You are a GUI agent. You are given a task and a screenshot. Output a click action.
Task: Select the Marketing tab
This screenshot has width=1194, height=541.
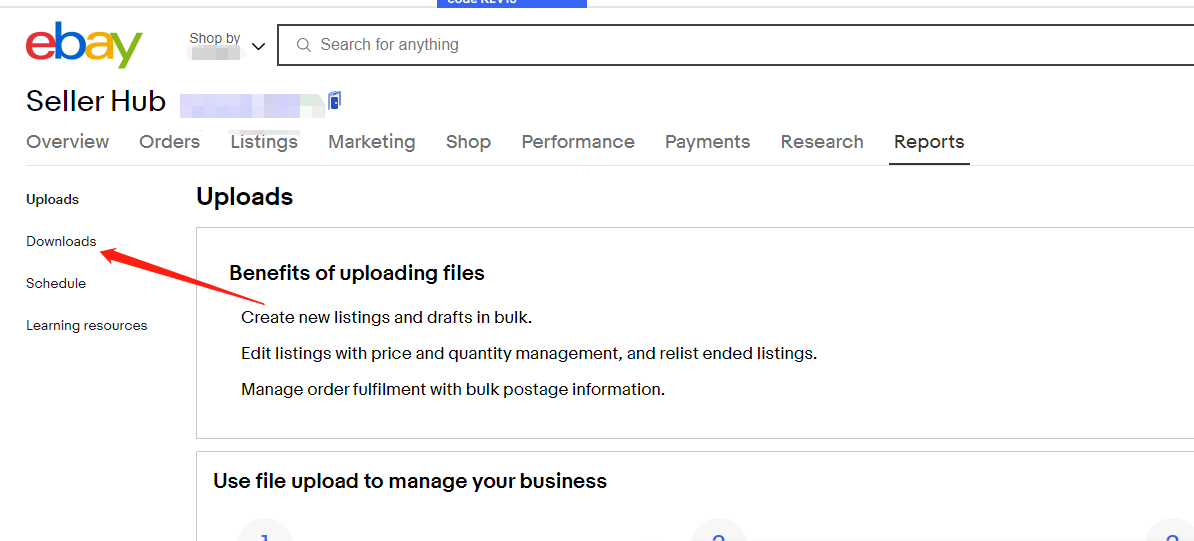372,142
